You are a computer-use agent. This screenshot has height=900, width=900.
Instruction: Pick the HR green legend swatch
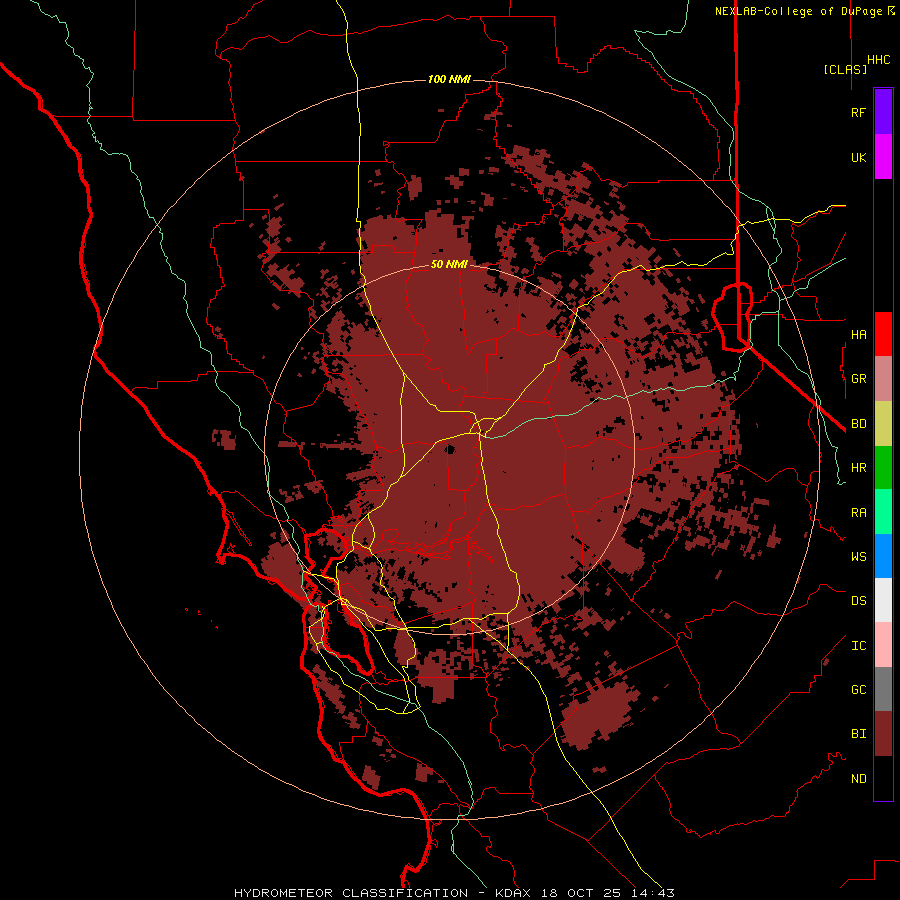(x=883, y=468)
